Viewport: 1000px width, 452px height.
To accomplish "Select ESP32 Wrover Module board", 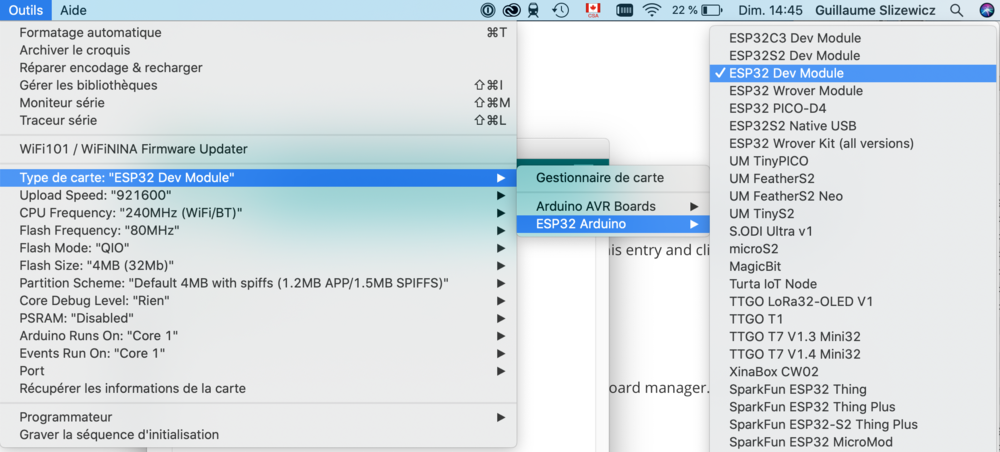I will point(853,91).
